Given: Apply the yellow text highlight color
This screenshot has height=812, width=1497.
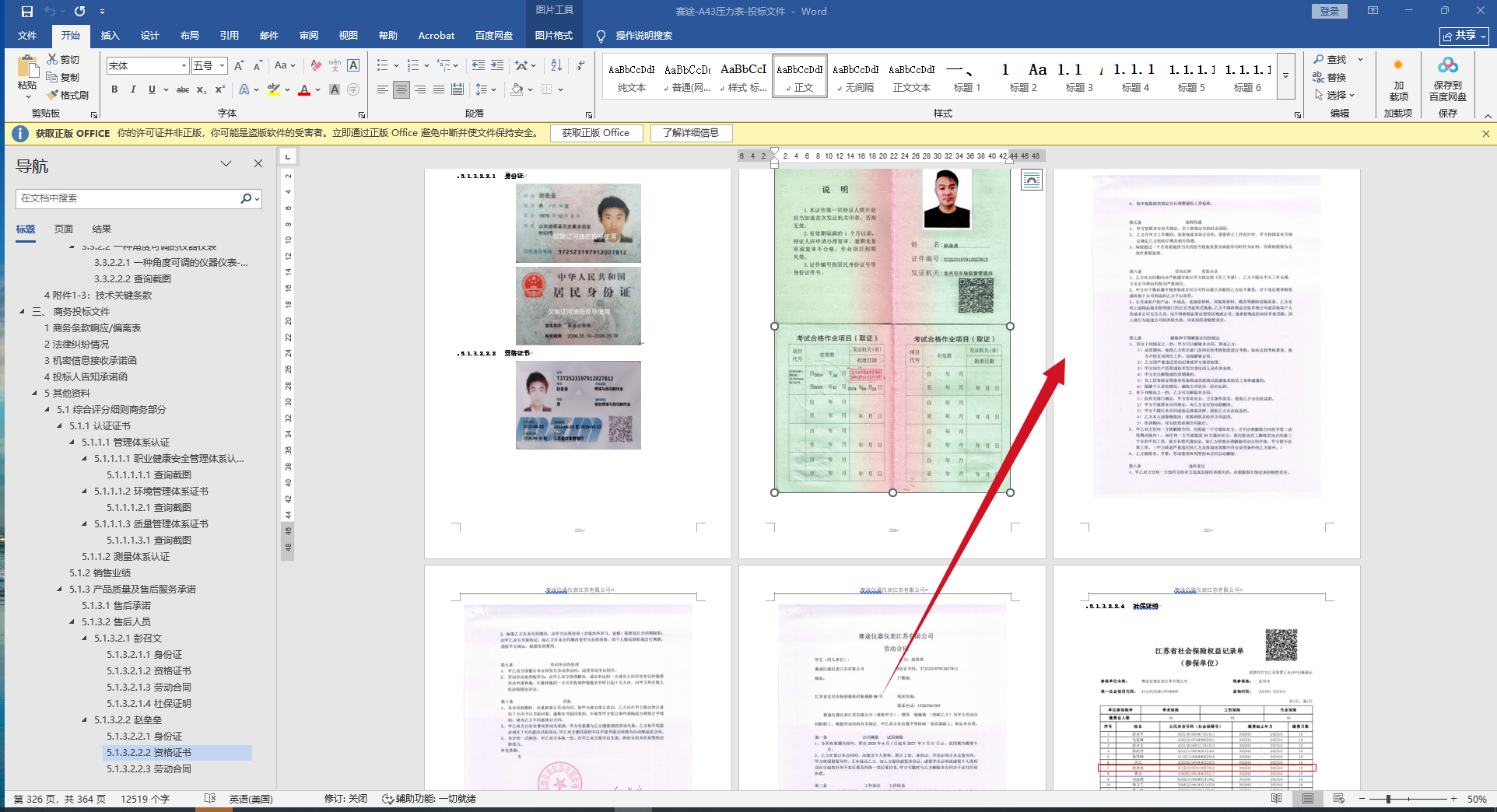Looking at the screenshot, I should [x=273, y=89].
